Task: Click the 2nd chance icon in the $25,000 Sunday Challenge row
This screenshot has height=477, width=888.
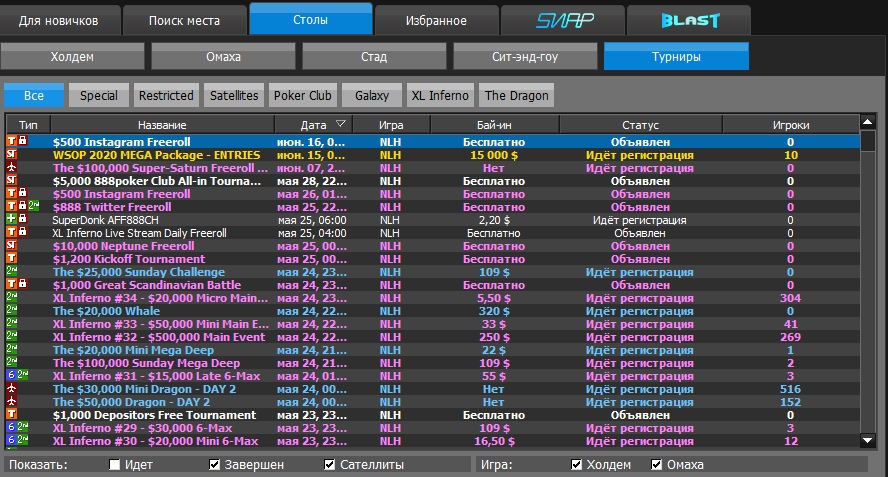Action: point(11,271)
